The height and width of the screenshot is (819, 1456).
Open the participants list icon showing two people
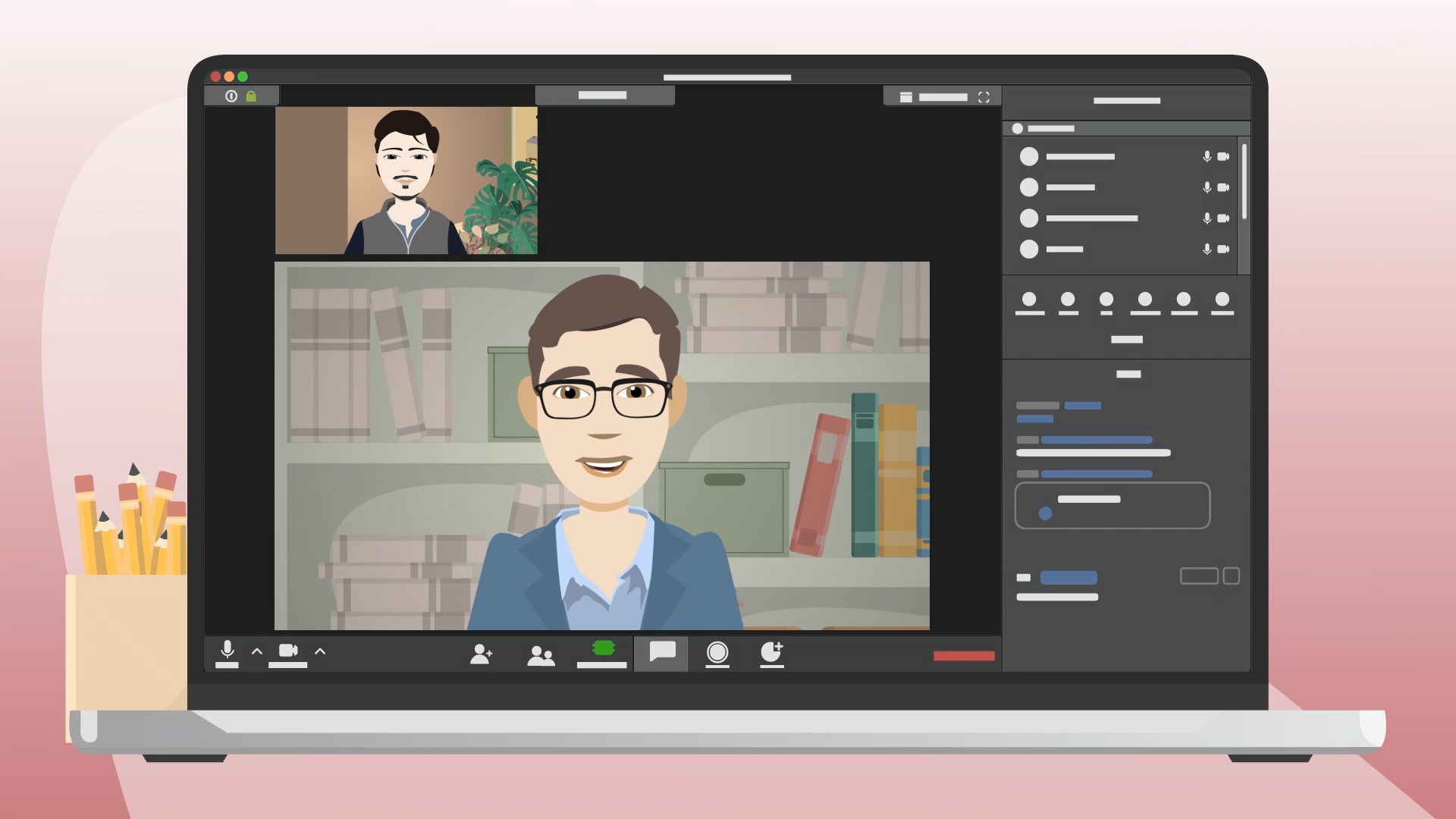point(541,655)
